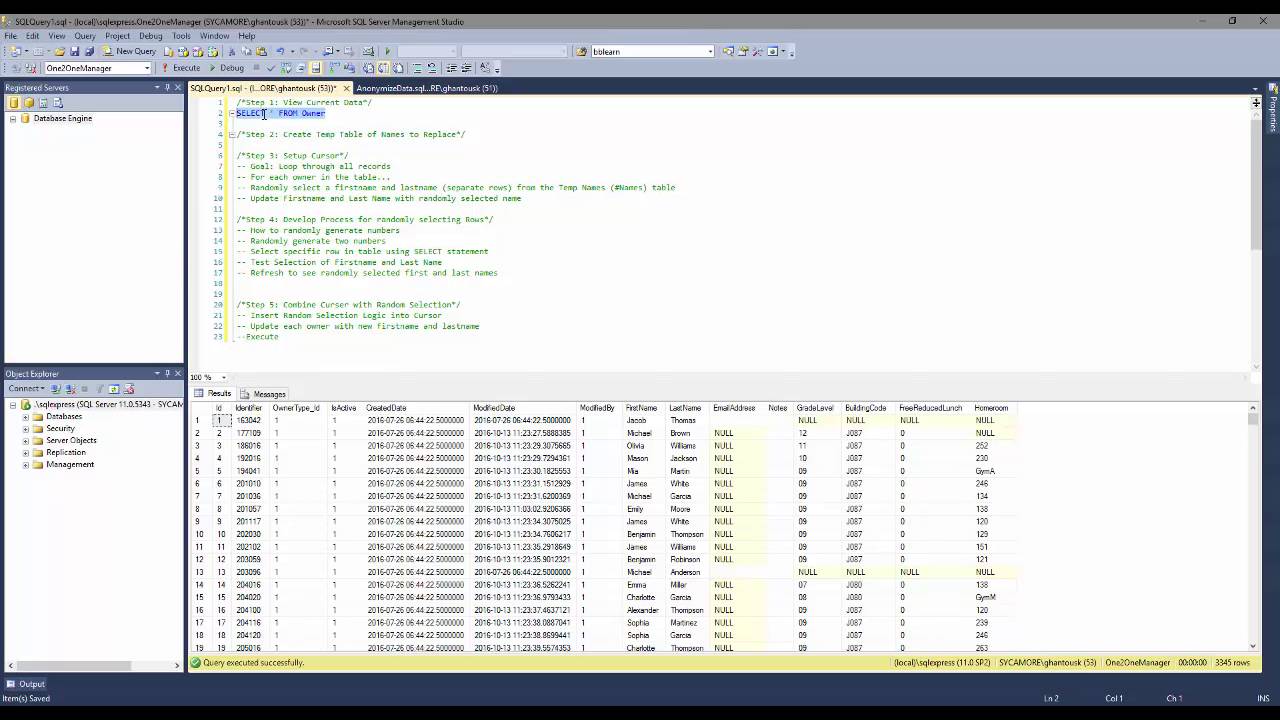Viewport: 1280px width, 720px height.
Task: Open the Edit menu
Action: (32, 36)
